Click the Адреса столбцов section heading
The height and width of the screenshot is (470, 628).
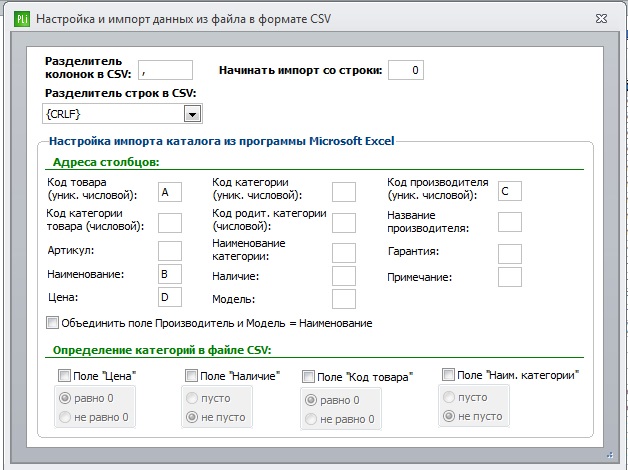(x=106, y=162)
